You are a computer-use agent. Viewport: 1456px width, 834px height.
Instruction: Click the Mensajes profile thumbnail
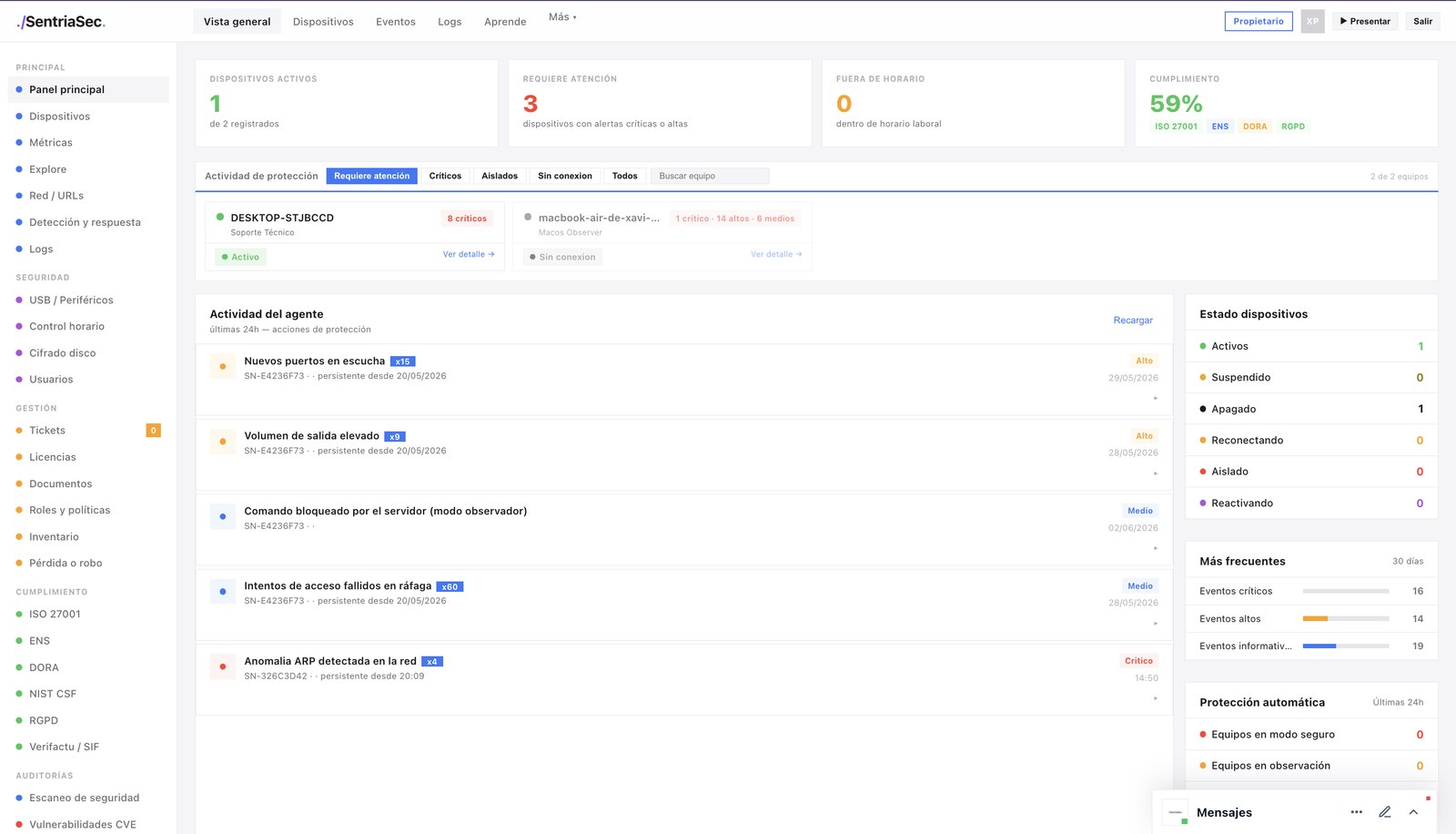[x=1175, y=812]
